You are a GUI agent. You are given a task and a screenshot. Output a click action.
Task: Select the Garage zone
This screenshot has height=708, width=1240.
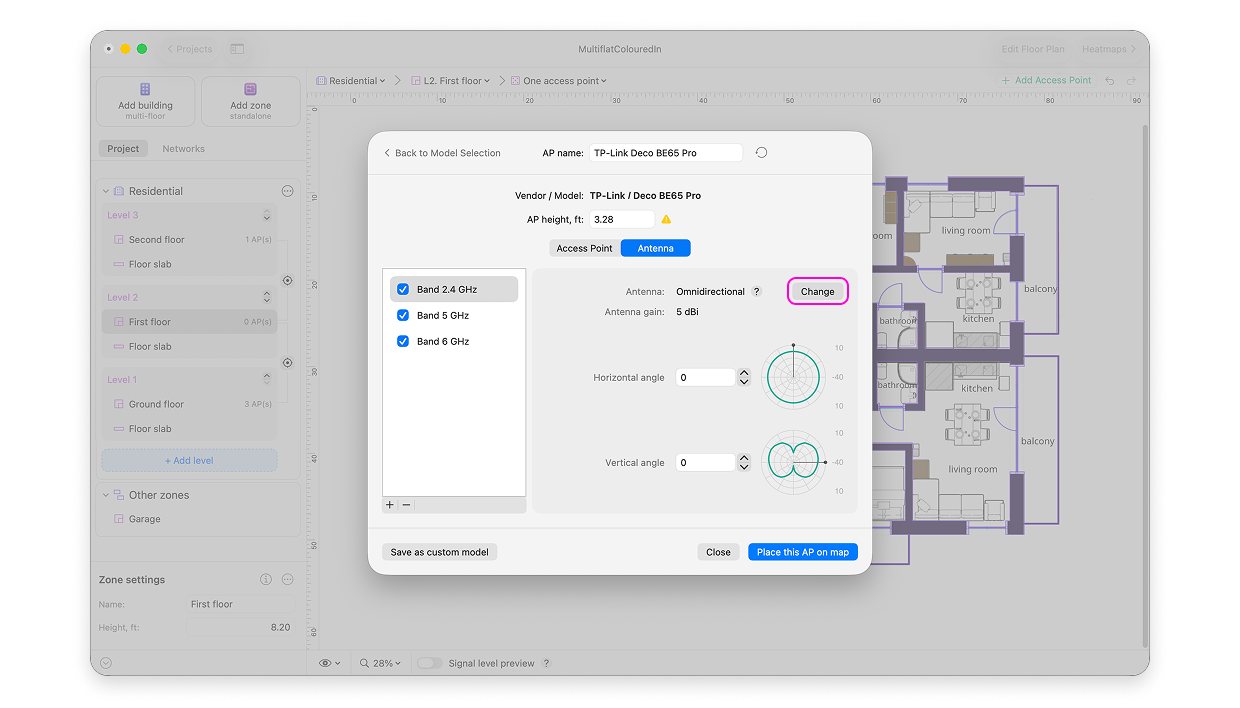(x=144, y=519)
